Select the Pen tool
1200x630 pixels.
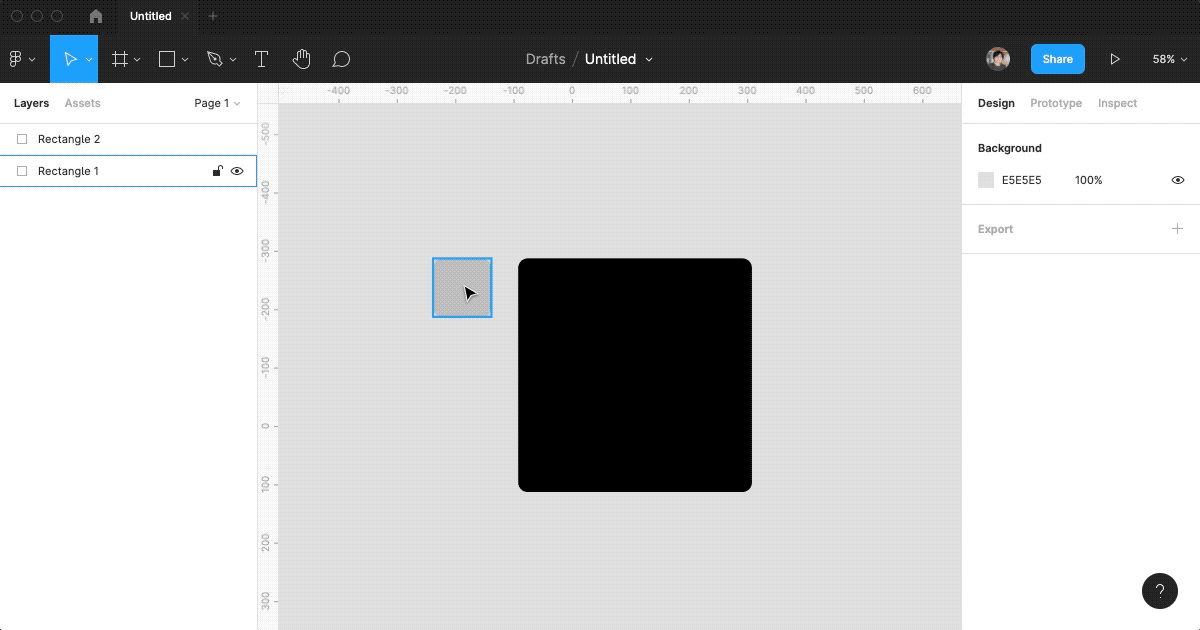pos(215,59)
